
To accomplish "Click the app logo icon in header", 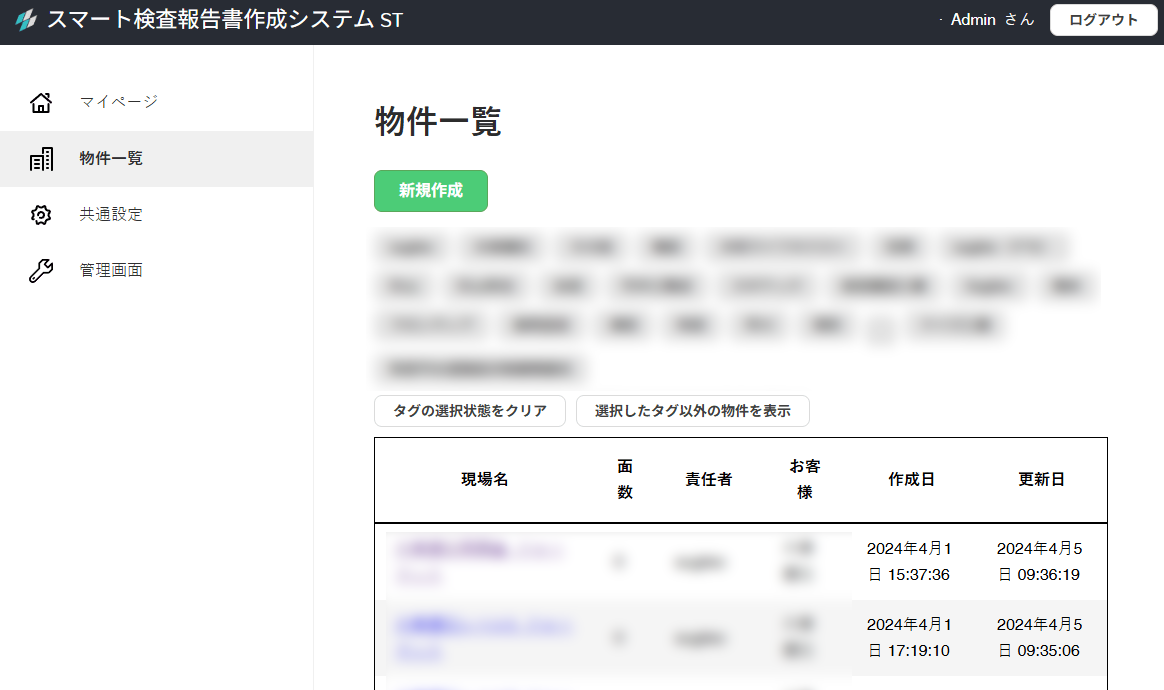I will pyautogui.click(x=26, y=20).
